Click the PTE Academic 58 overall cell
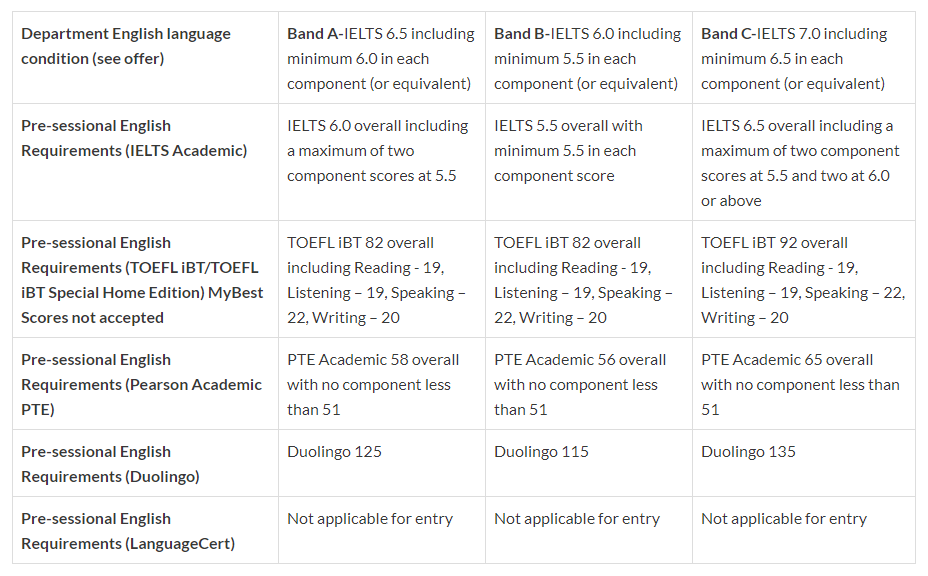928x576 pixels. (373, 384)
